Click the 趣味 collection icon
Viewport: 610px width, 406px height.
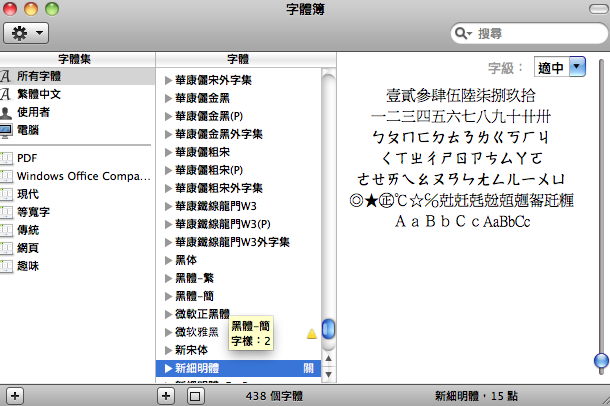click(x=6, y=266)
